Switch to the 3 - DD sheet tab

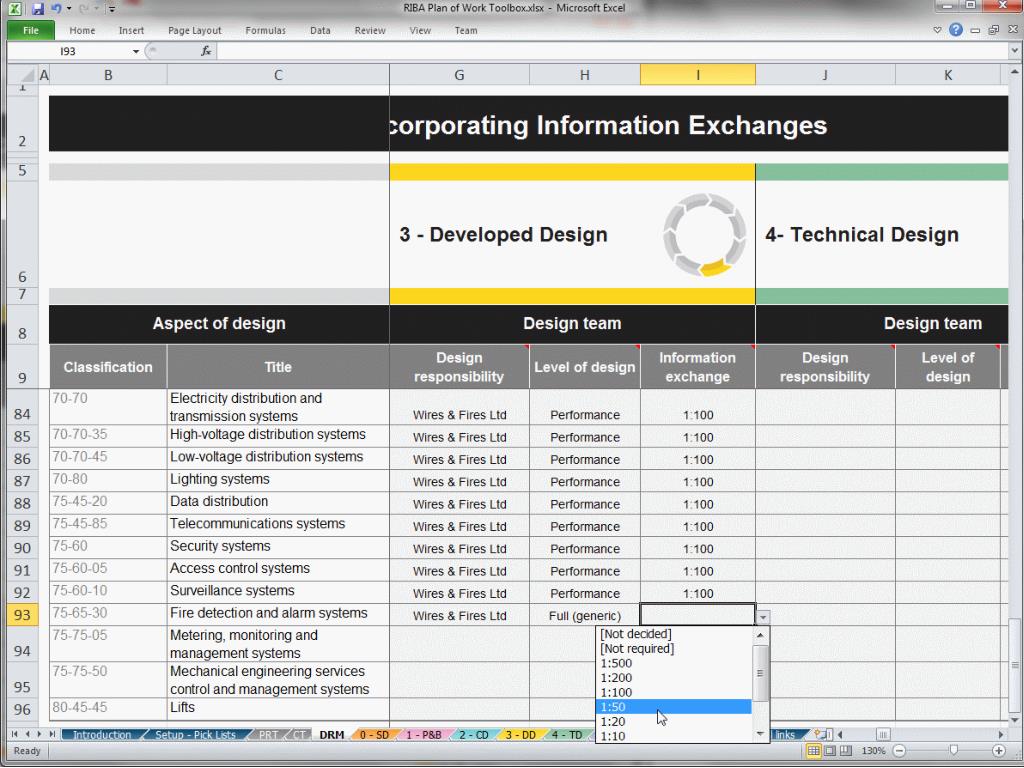click(520, 735)
